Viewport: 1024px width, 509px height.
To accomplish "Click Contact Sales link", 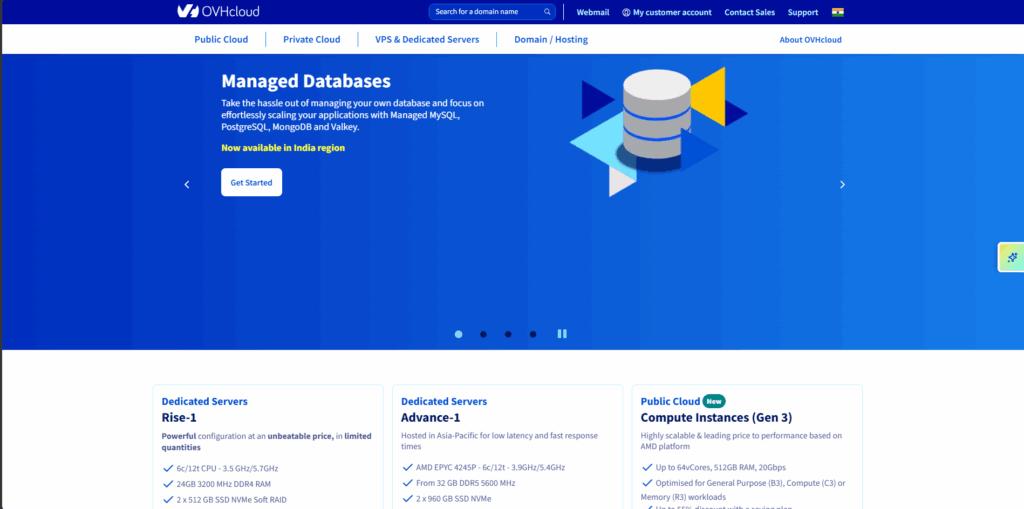I will coord(750,12).
